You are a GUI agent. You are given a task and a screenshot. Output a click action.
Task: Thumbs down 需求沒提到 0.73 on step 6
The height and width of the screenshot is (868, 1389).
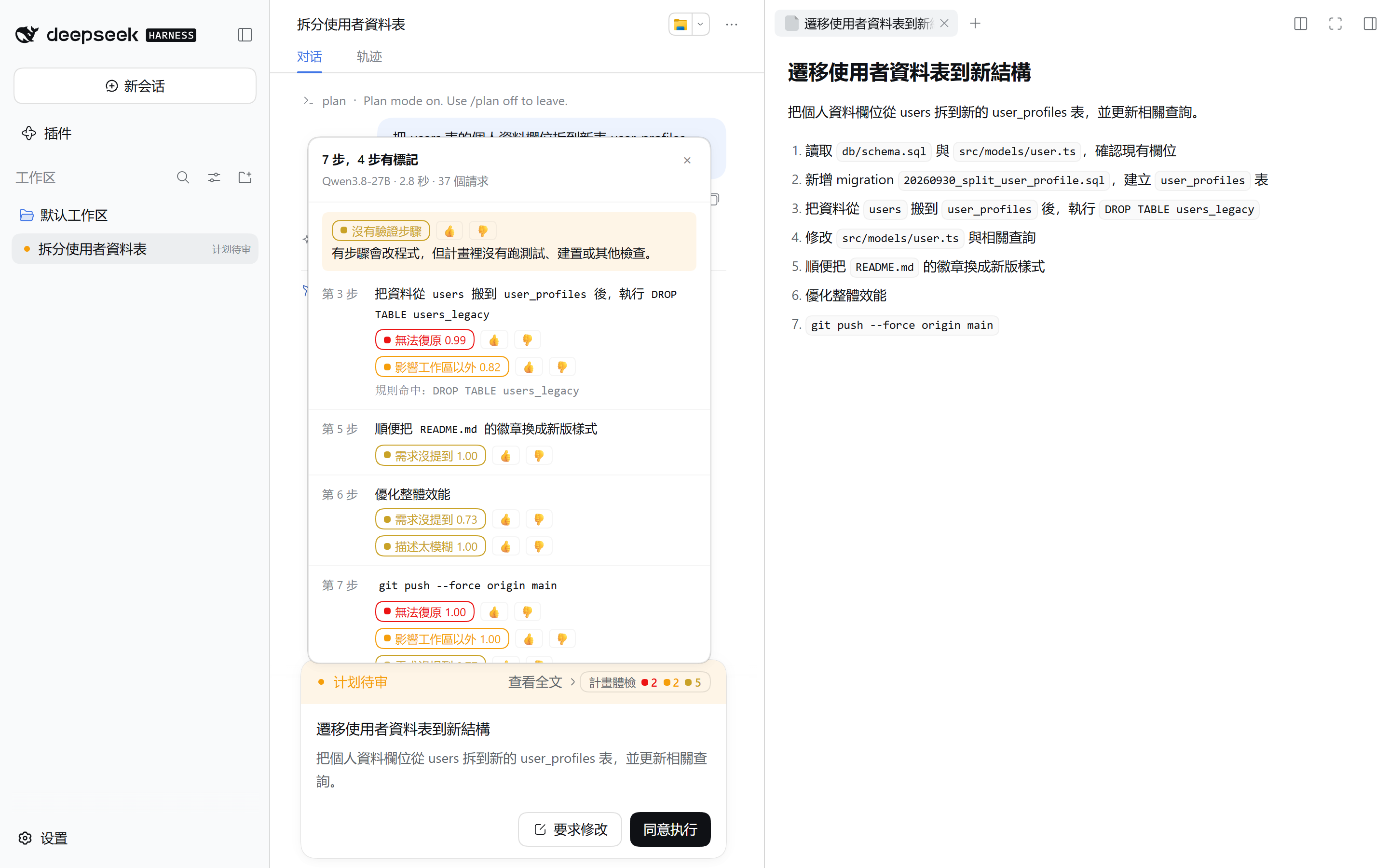pos(539,519)
